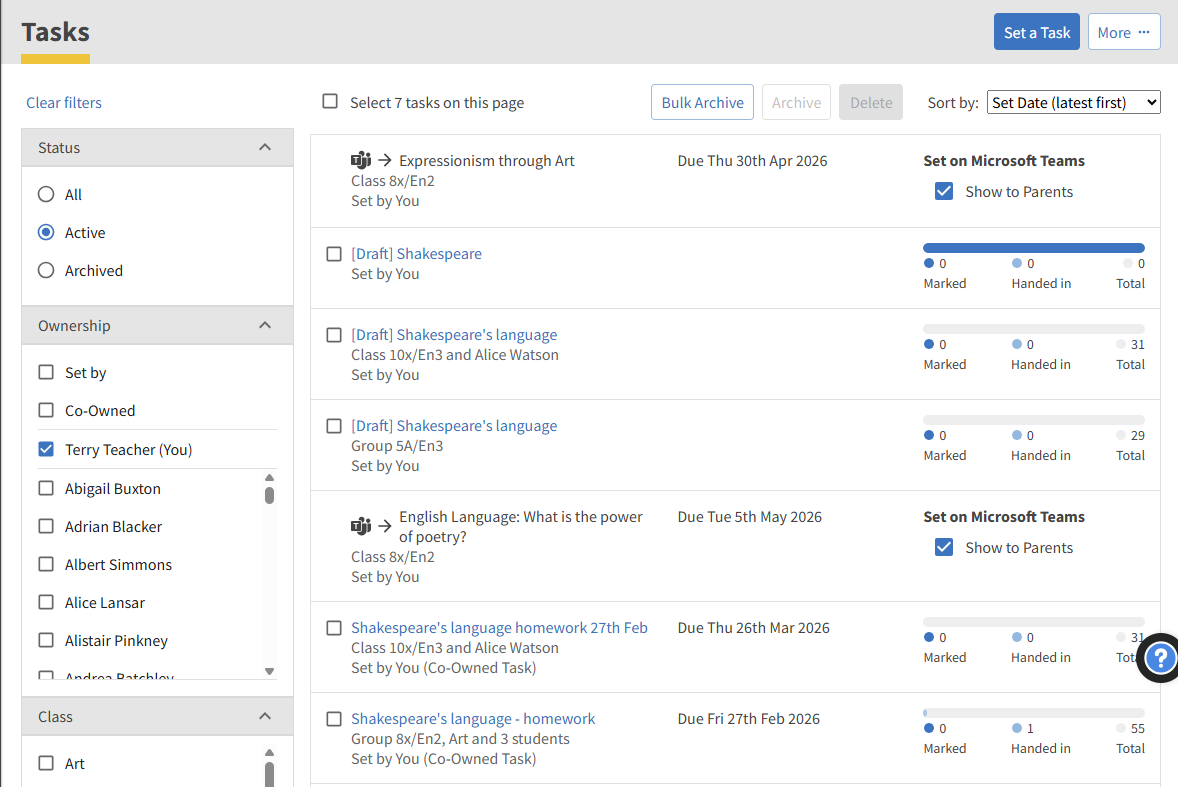Viewport: 1178px width, 787px height.
Task: Click the arrow icon before English Language task
Action: [385, 526]
